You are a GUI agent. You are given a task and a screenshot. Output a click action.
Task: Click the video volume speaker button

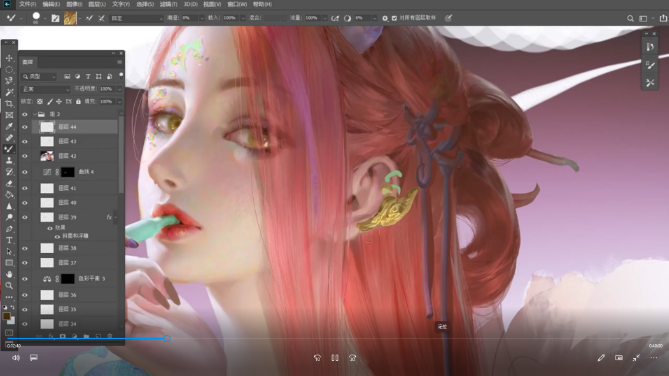[16, 358]
